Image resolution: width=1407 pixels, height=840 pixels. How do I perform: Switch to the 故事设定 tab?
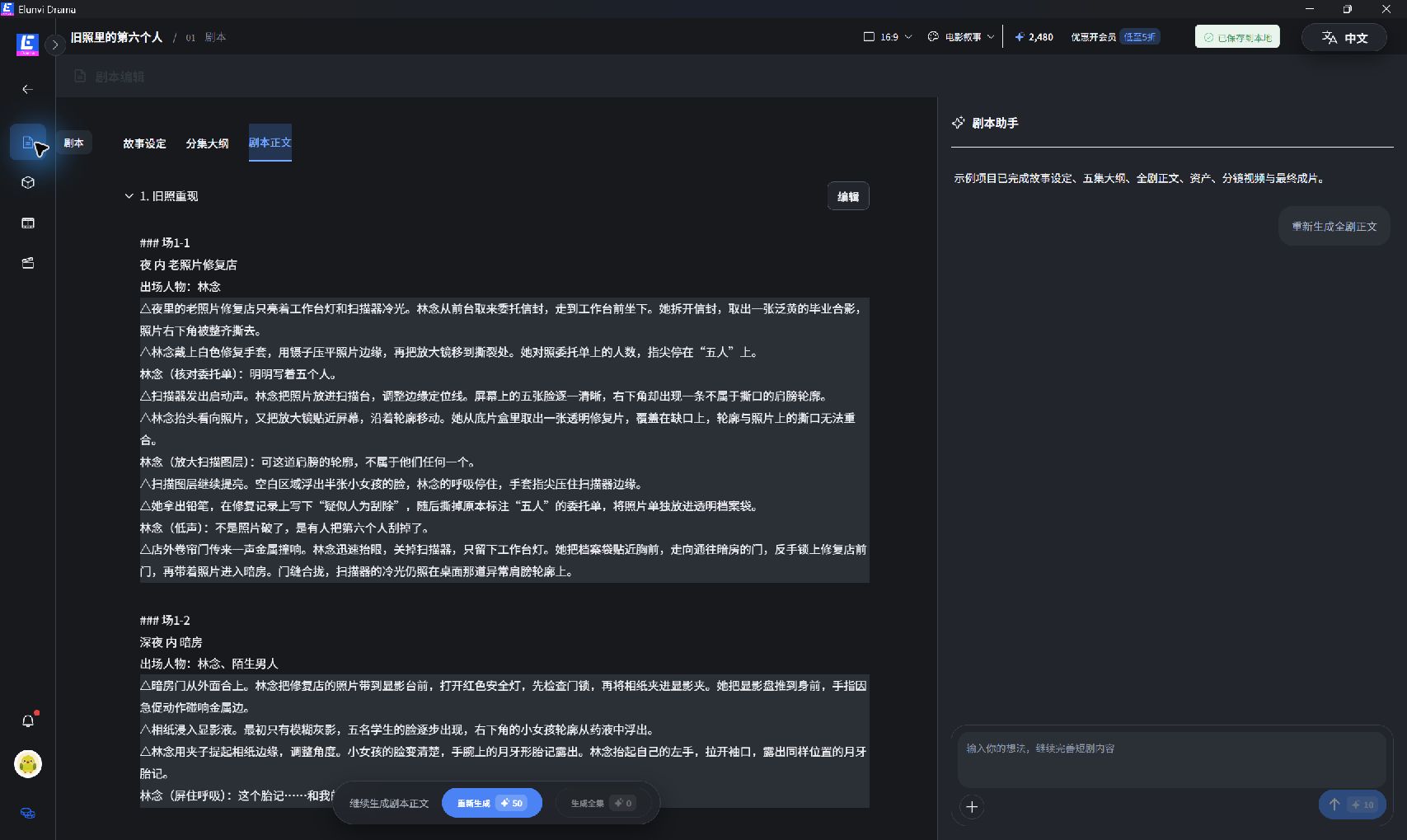coord(144,143)
